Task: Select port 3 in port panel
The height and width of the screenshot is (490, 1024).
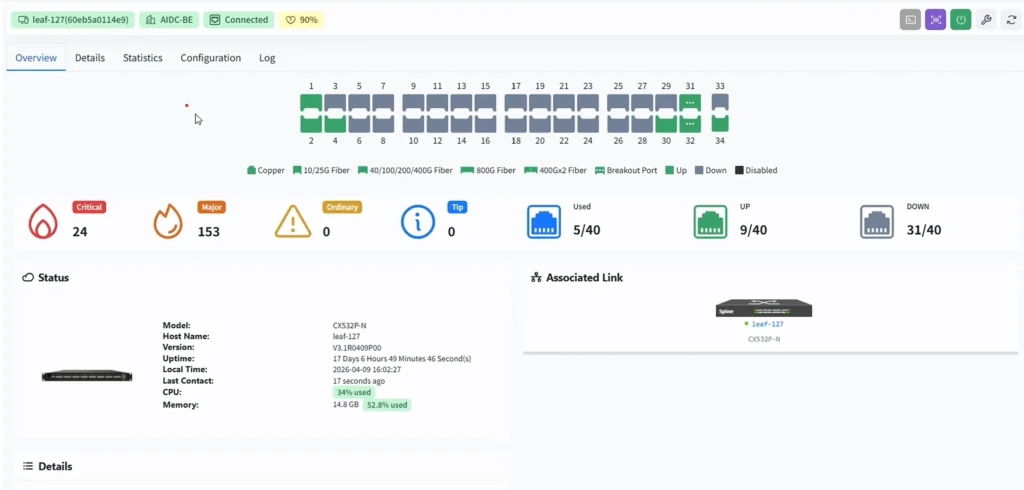Action: pos(335,103)
